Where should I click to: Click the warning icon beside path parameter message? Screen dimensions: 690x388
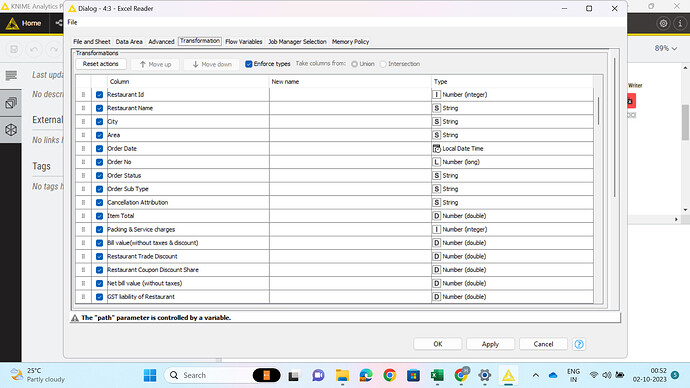pyautogui.click(x=75, y=318)
